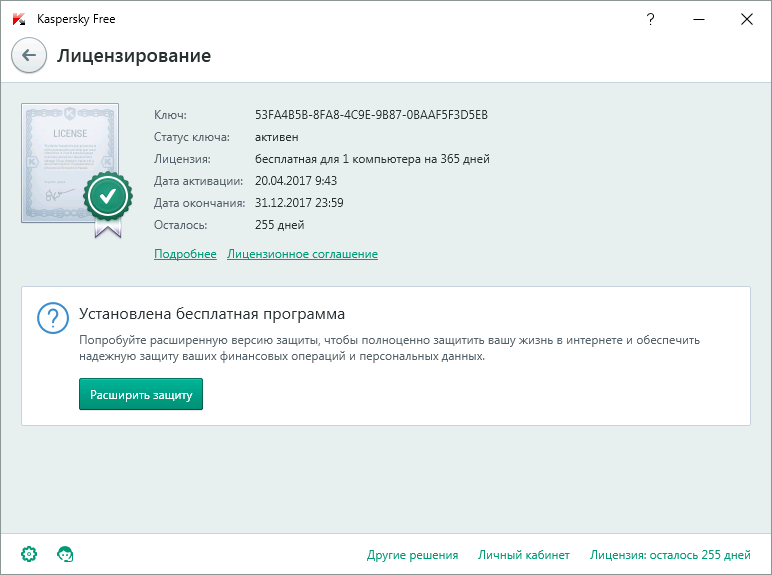
Task: Click the license key value 53FA4B5B-8FA8-4C9E-9B87-0BAAF5F3D5EB
Action: [x=371, y=115]
